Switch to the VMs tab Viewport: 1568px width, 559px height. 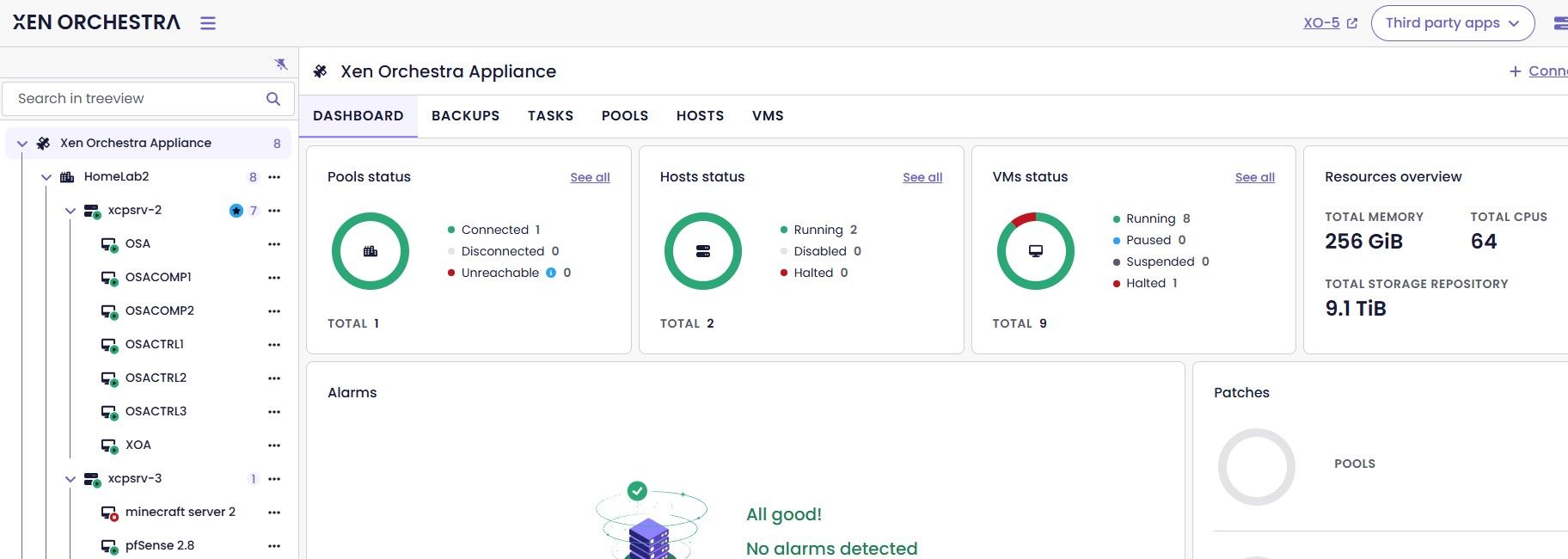click(x=768, y=116)
